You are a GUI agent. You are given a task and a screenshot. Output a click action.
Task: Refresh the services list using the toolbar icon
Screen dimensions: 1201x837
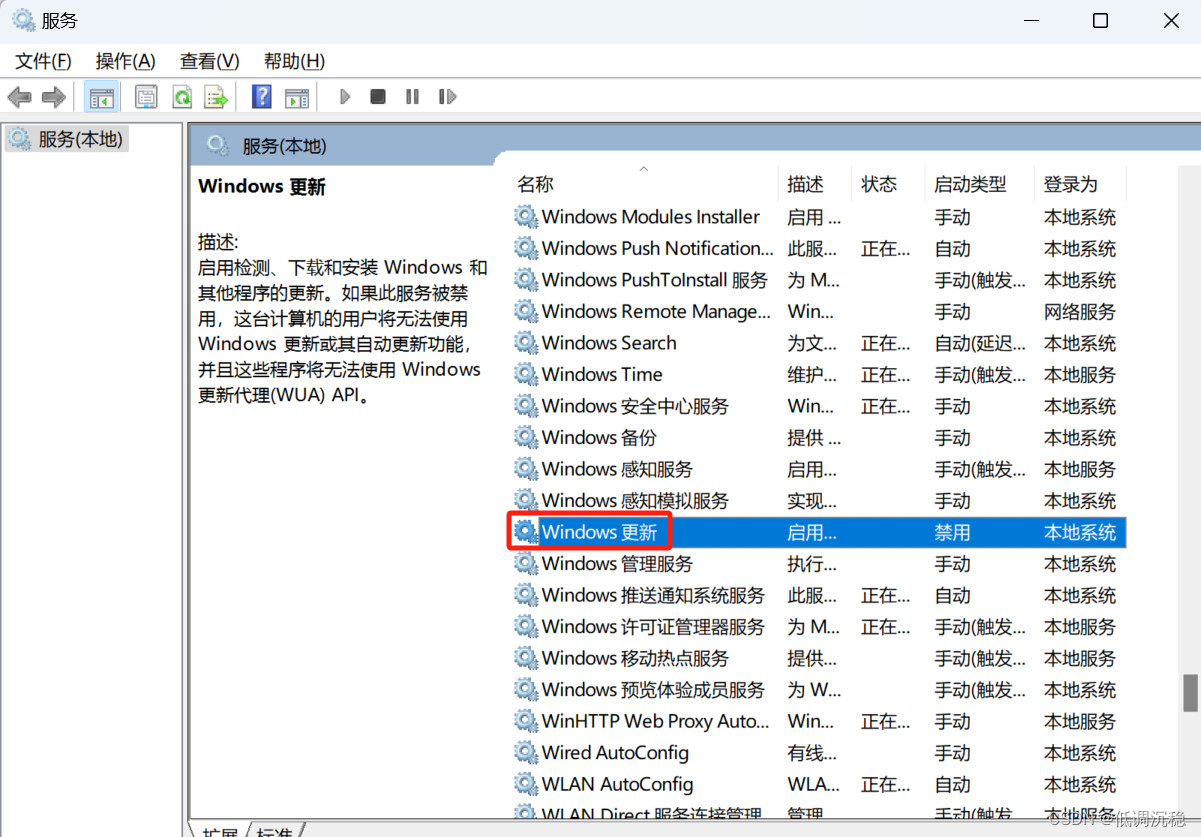coord(182,97)
